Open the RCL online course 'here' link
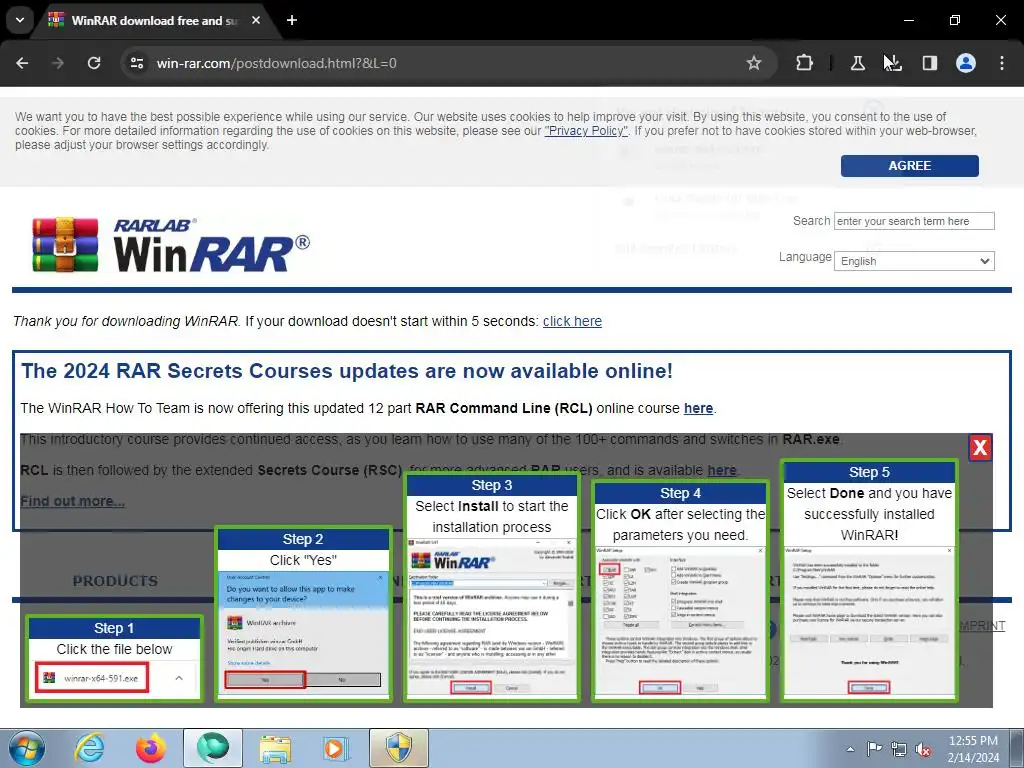Viewport: 1024px width, 768px height. coord(698,408)
